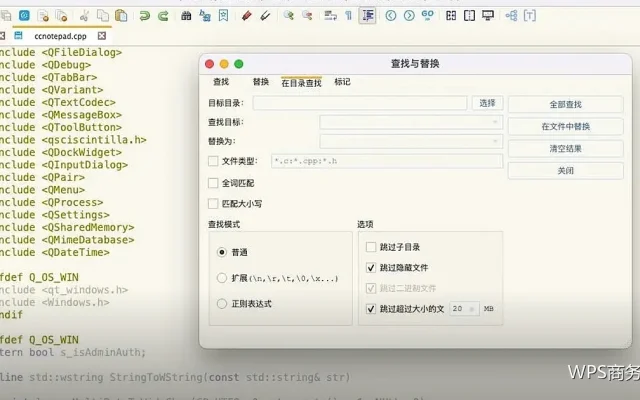
Task: Click the StringToWString function line
Action: (x=175, y=377)
